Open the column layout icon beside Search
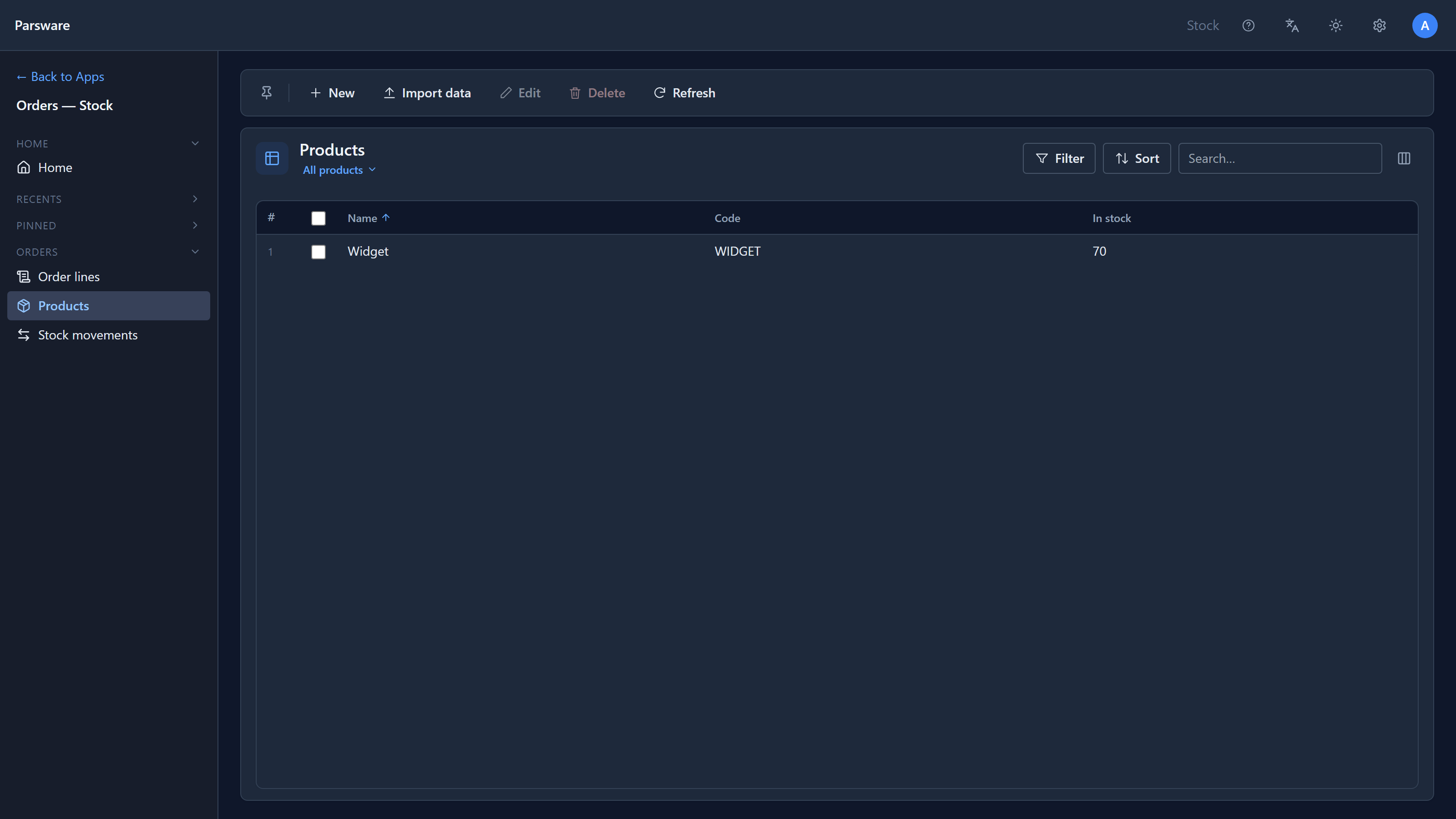This screenshot has height=819, width=1456. [x=1403, y=158]
